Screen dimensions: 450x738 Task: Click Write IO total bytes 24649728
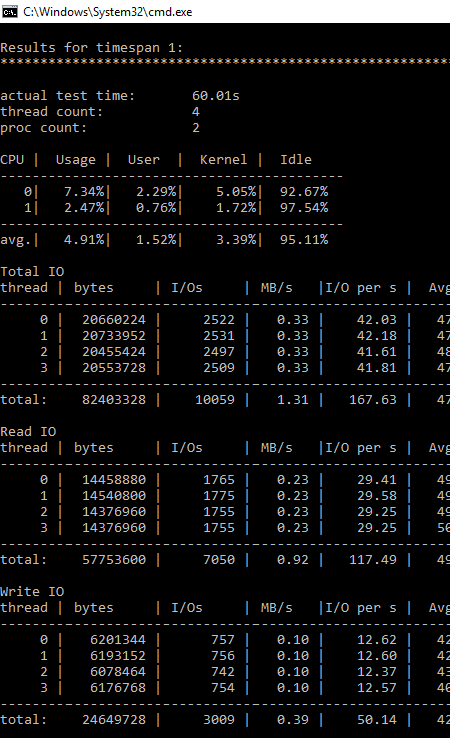(114, 720)
